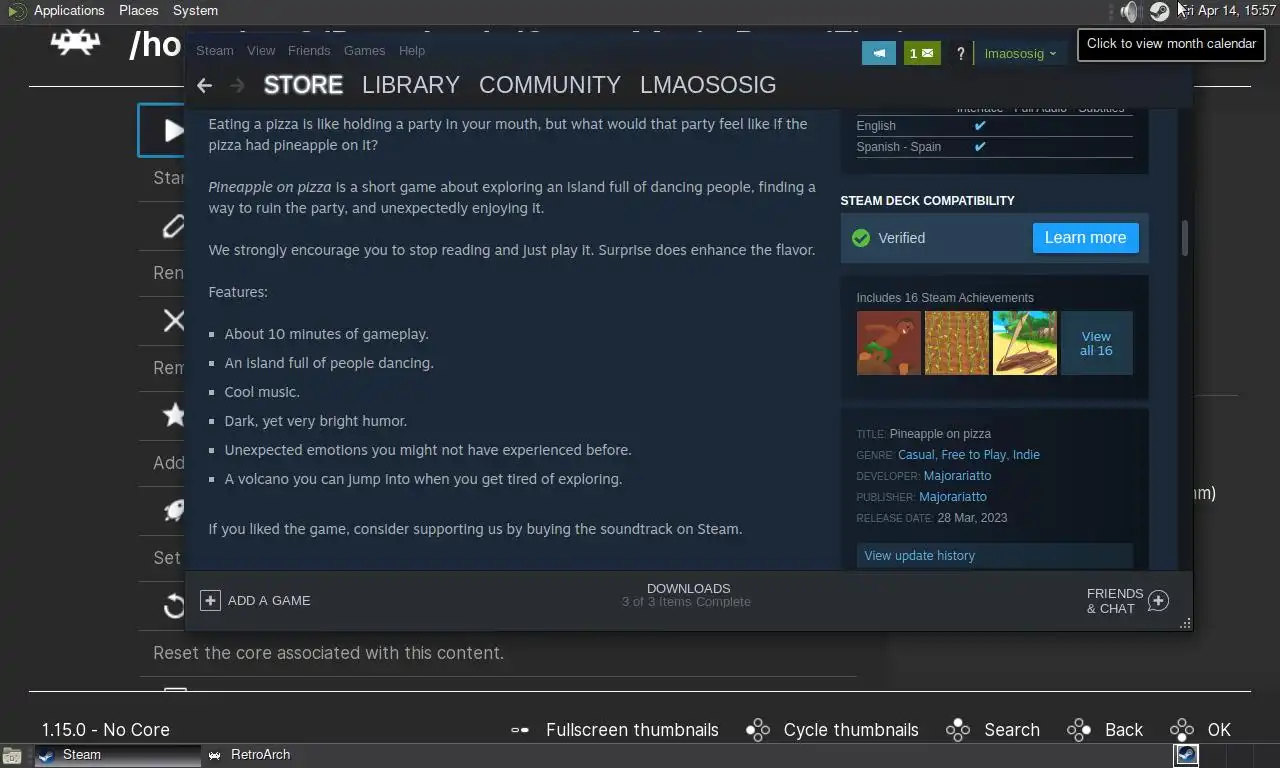
Task: Open the System menu
Action: (195, 10)
